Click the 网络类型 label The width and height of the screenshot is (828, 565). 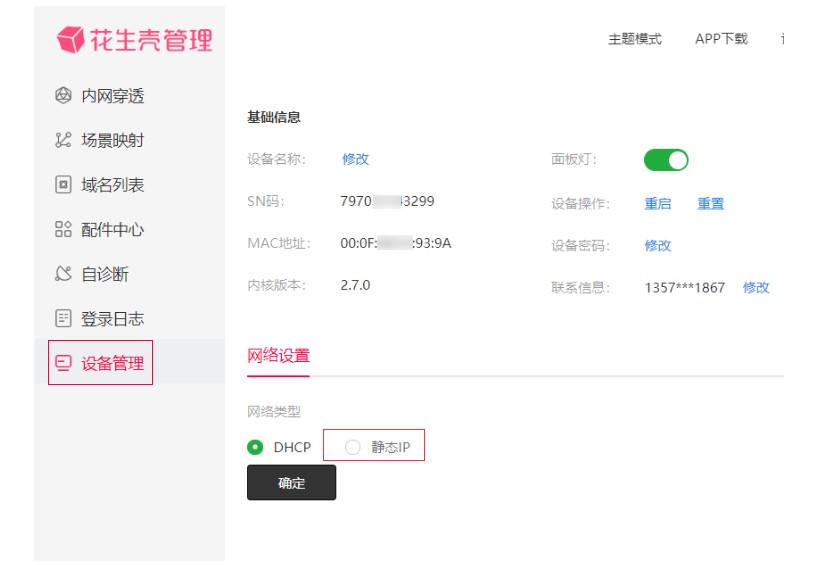coord(274,411)
